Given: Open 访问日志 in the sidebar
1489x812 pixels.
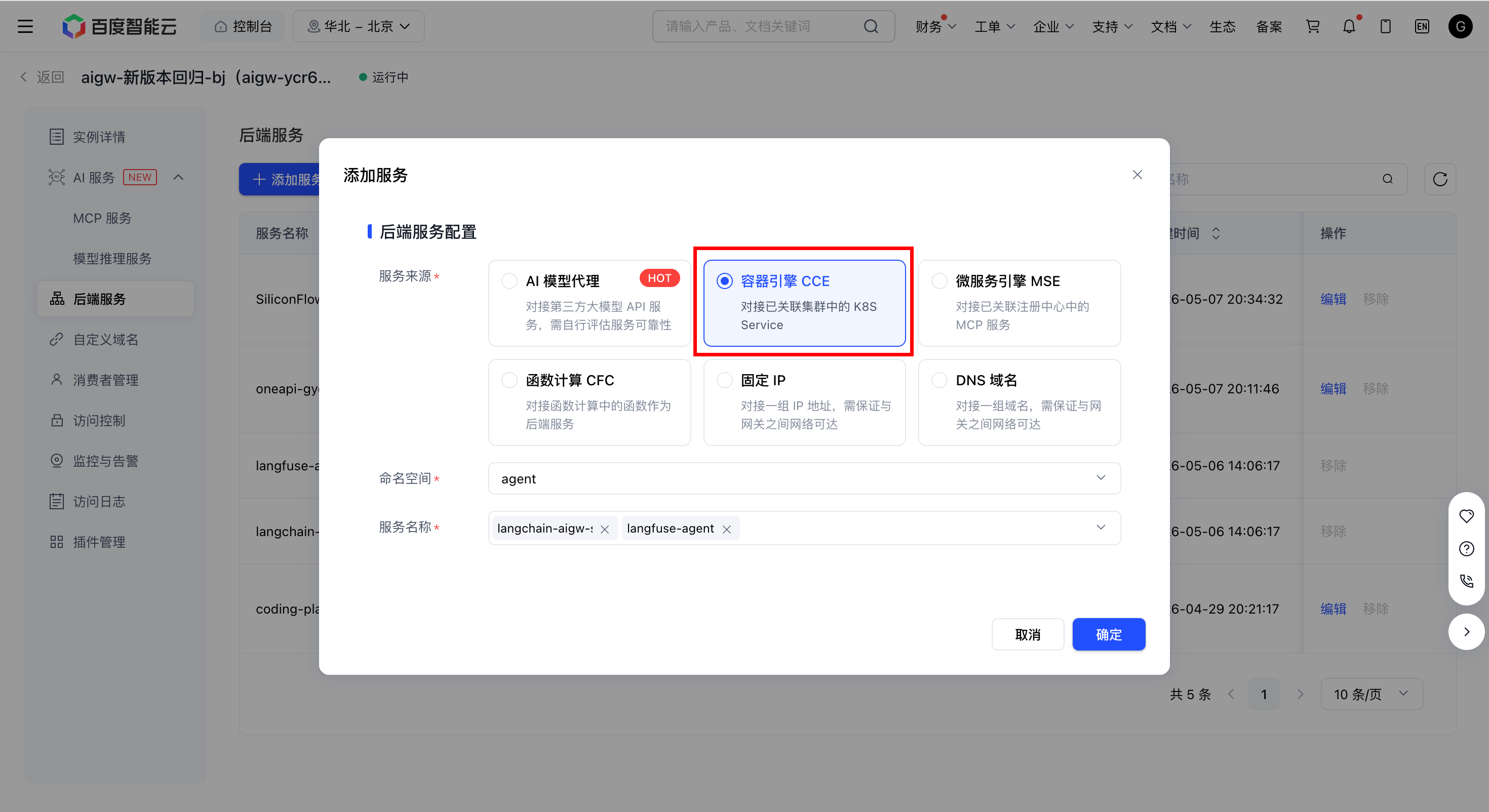Looking at the screenshot, I should 115,501.
